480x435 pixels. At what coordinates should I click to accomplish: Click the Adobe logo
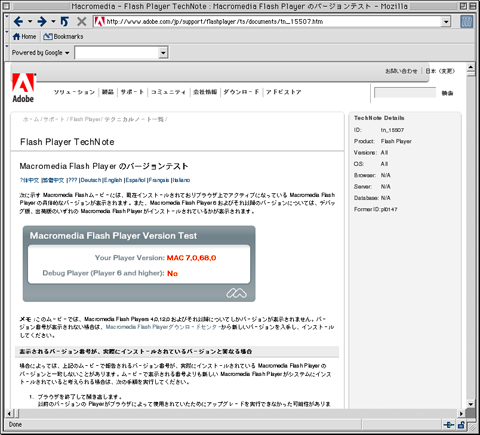click(23, 88)
